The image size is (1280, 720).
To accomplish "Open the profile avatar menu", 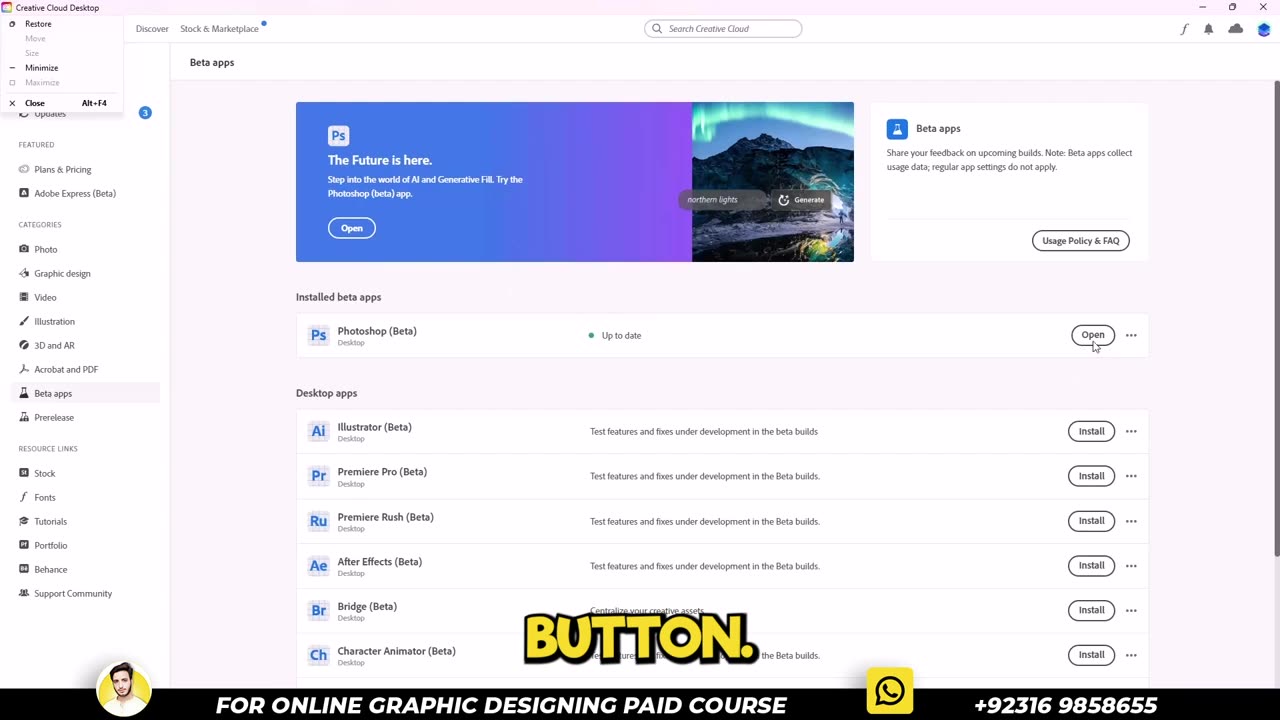I will pyautogui.click(x=1264, y=29).
